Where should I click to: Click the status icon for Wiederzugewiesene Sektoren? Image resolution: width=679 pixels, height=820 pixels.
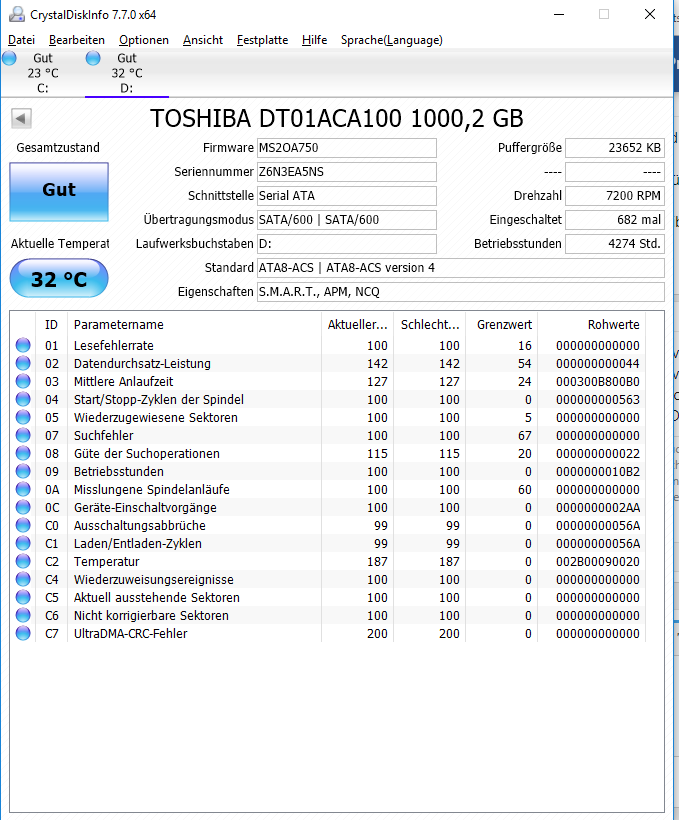[x=23, y=417]
